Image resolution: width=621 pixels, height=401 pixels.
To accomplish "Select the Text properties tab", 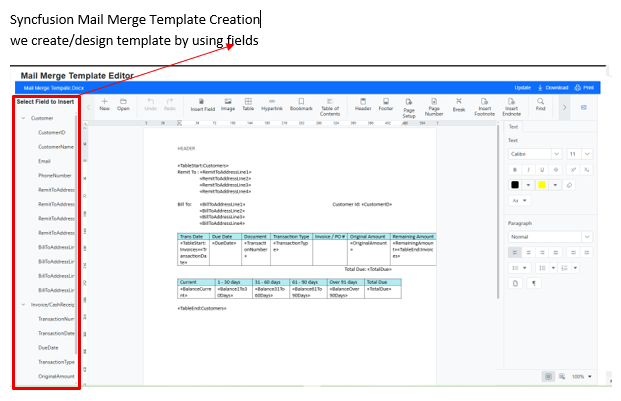I will click(514, 126).
